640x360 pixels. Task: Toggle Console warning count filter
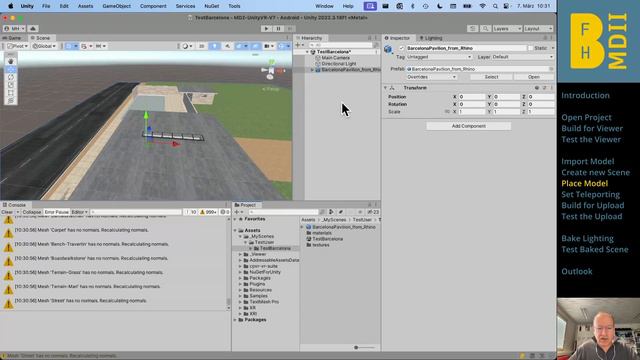(208, 212)
